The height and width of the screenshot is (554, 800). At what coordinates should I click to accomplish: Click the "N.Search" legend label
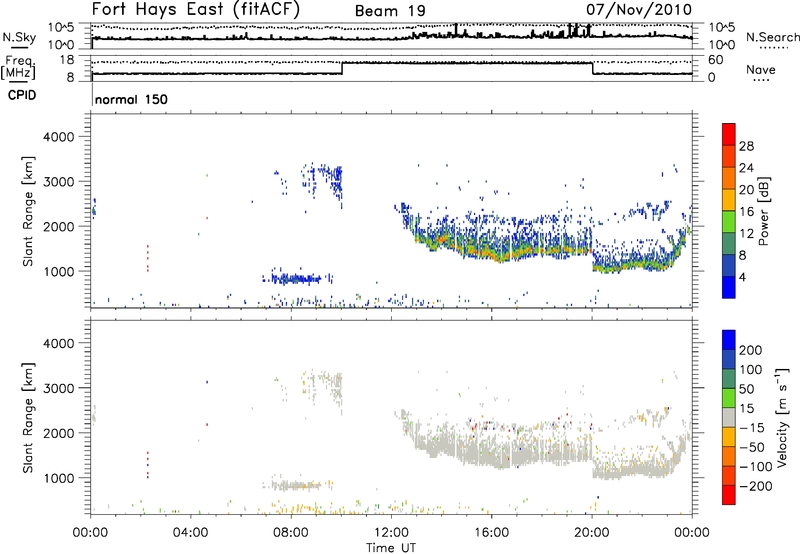[x=772, y=37]
